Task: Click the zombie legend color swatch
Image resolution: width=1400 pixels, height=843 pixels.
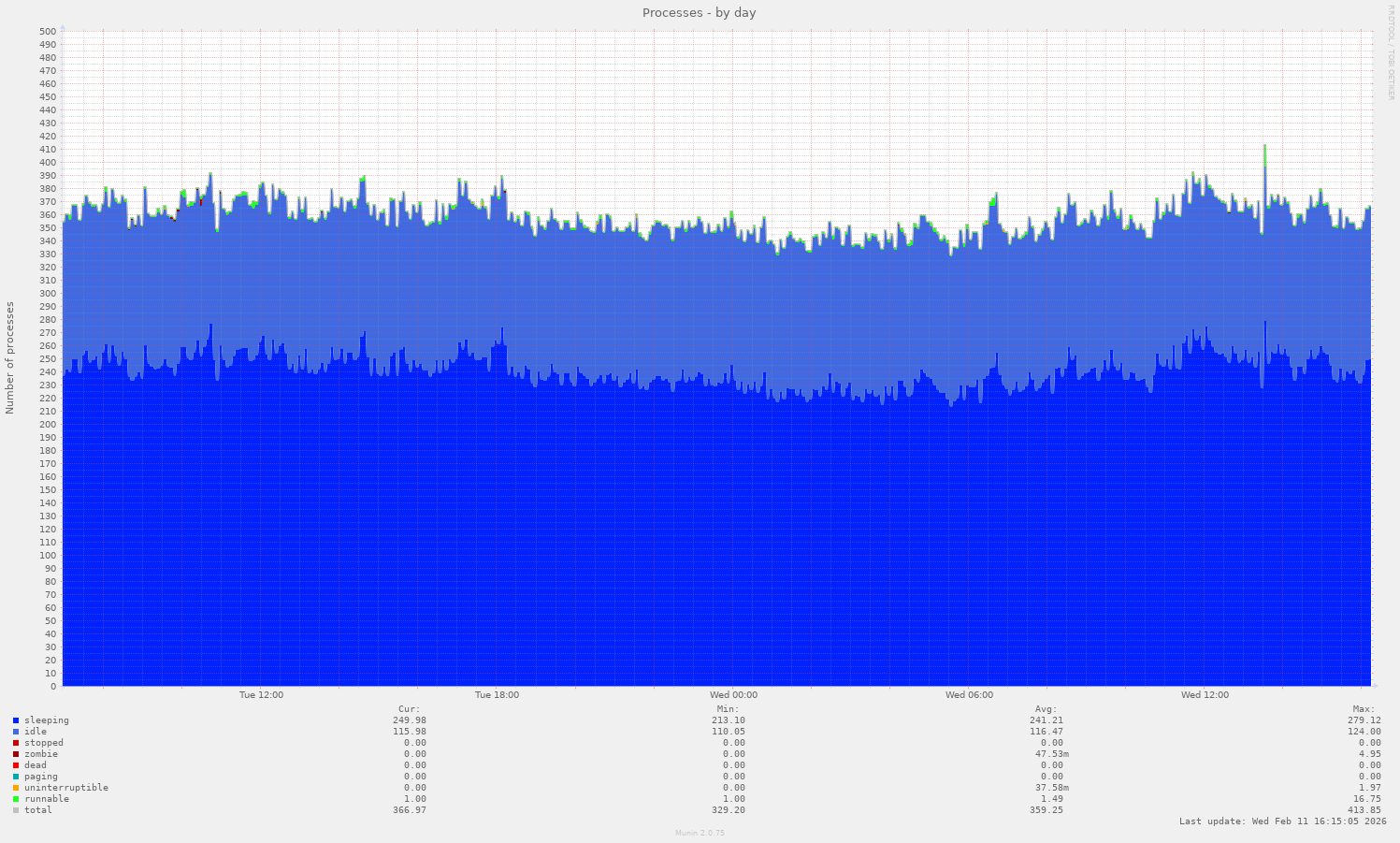Action: pyautogui.click(x=16, y=754)
